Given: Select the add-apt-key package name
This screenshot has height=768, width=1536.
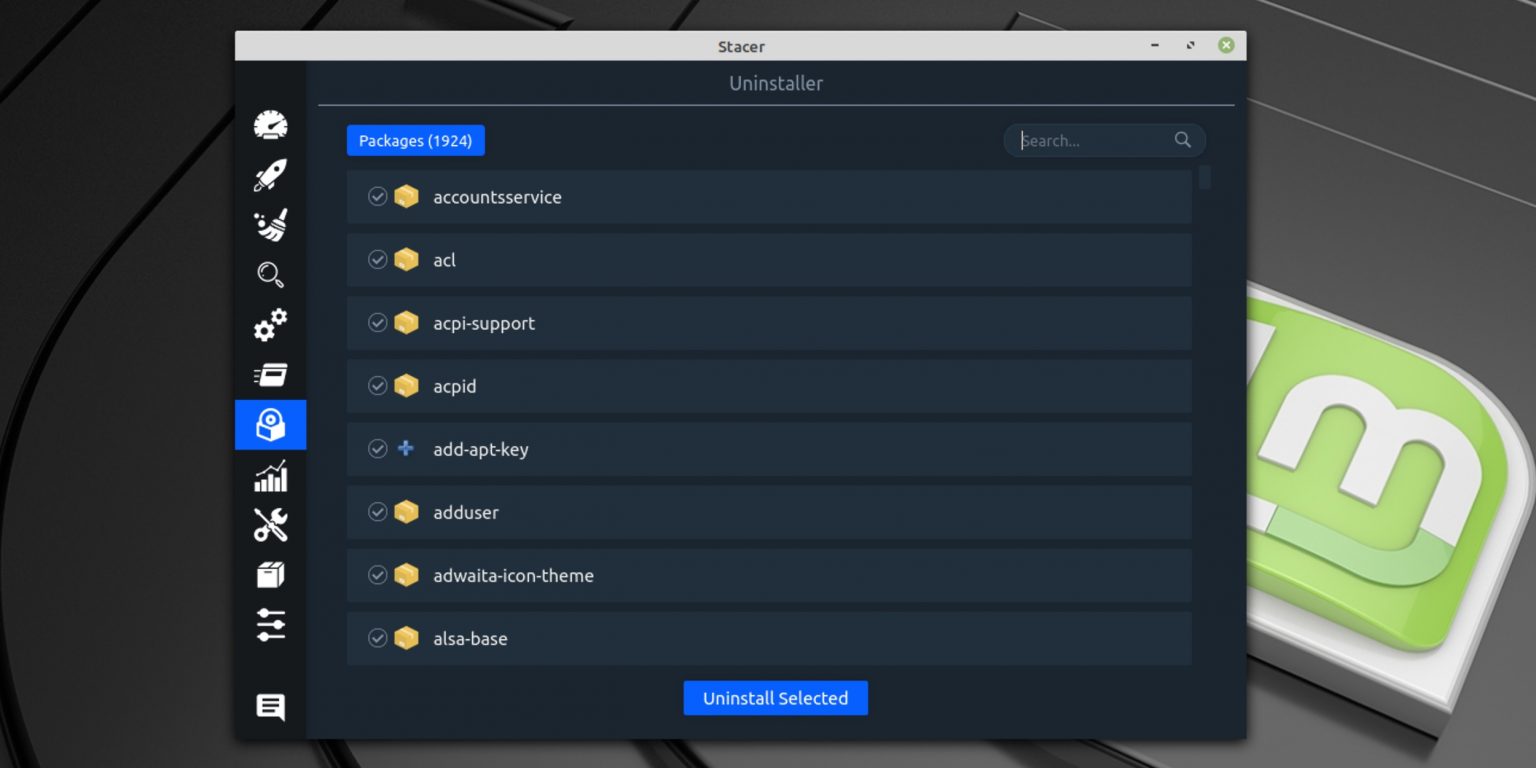Looking at the screenshot, I should 480,449.
